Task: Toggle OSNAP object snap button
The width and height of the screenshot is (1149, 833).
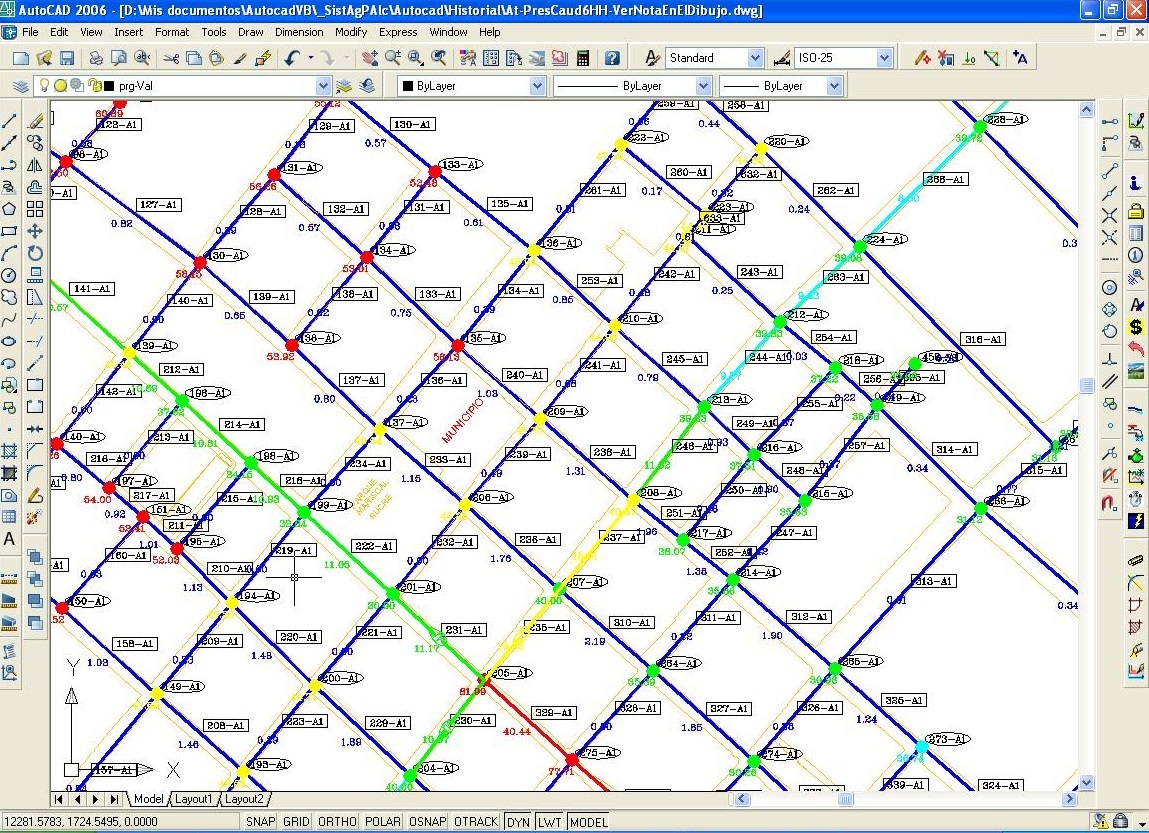Action: [x=427, y=822]
